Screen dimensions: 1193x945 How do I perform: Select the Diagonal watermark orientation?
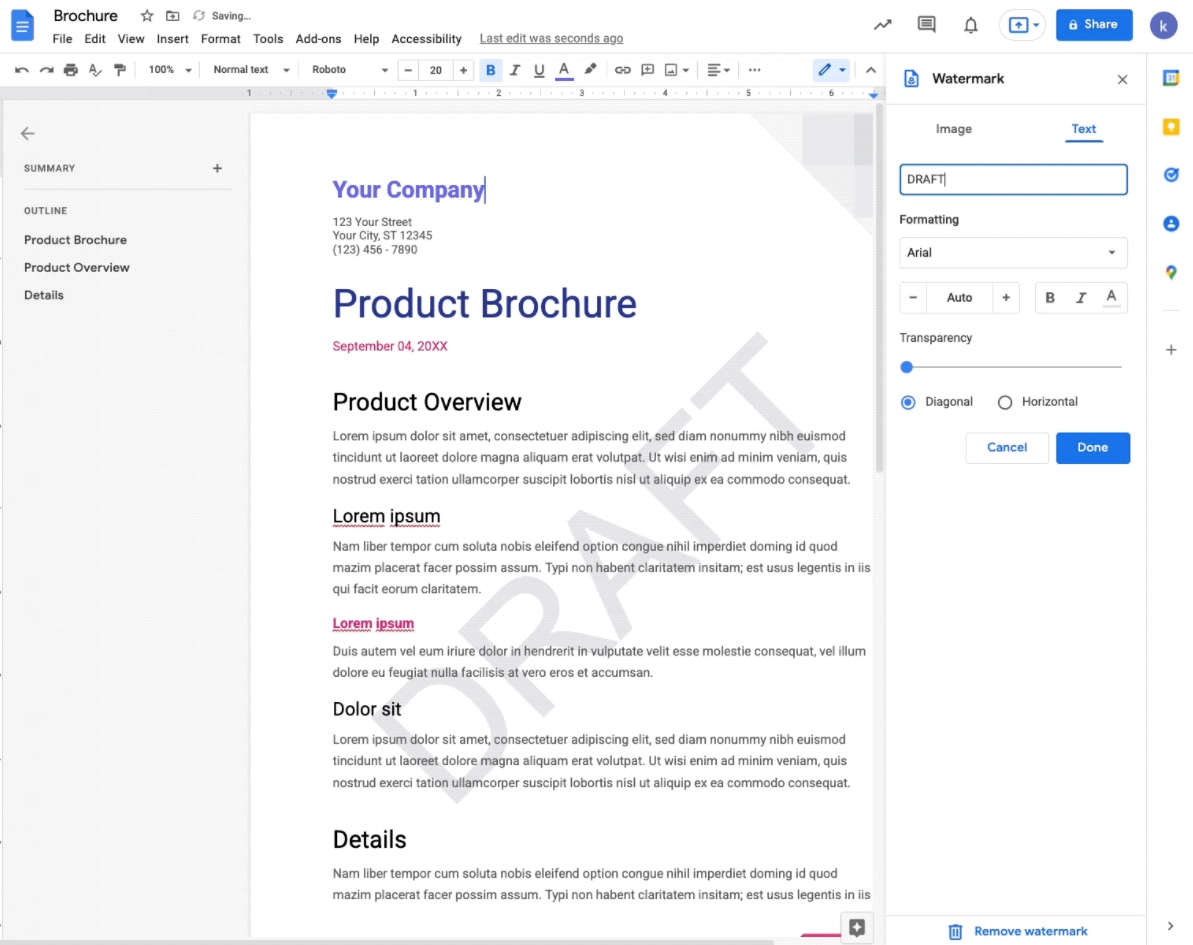908,402
